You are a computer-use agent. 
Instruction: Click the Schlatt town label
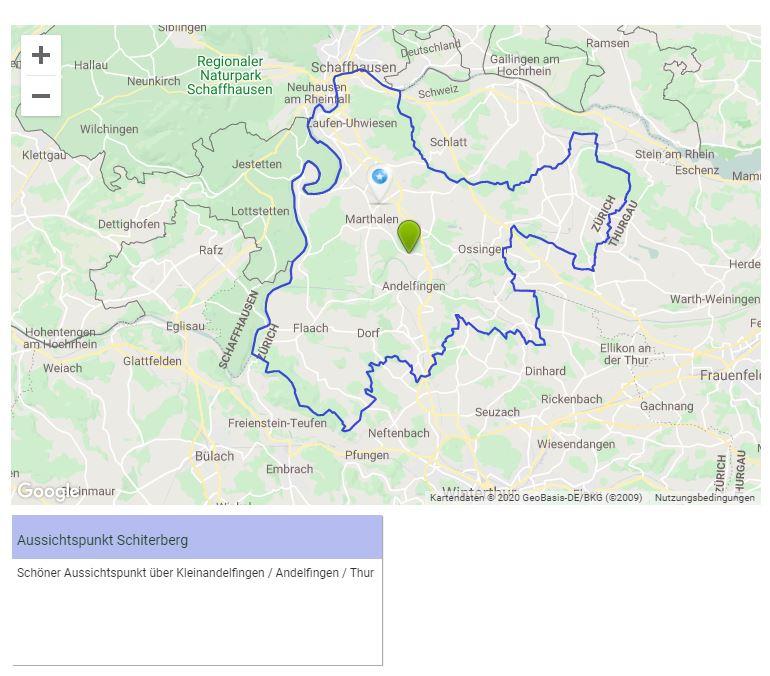(448, 142)
